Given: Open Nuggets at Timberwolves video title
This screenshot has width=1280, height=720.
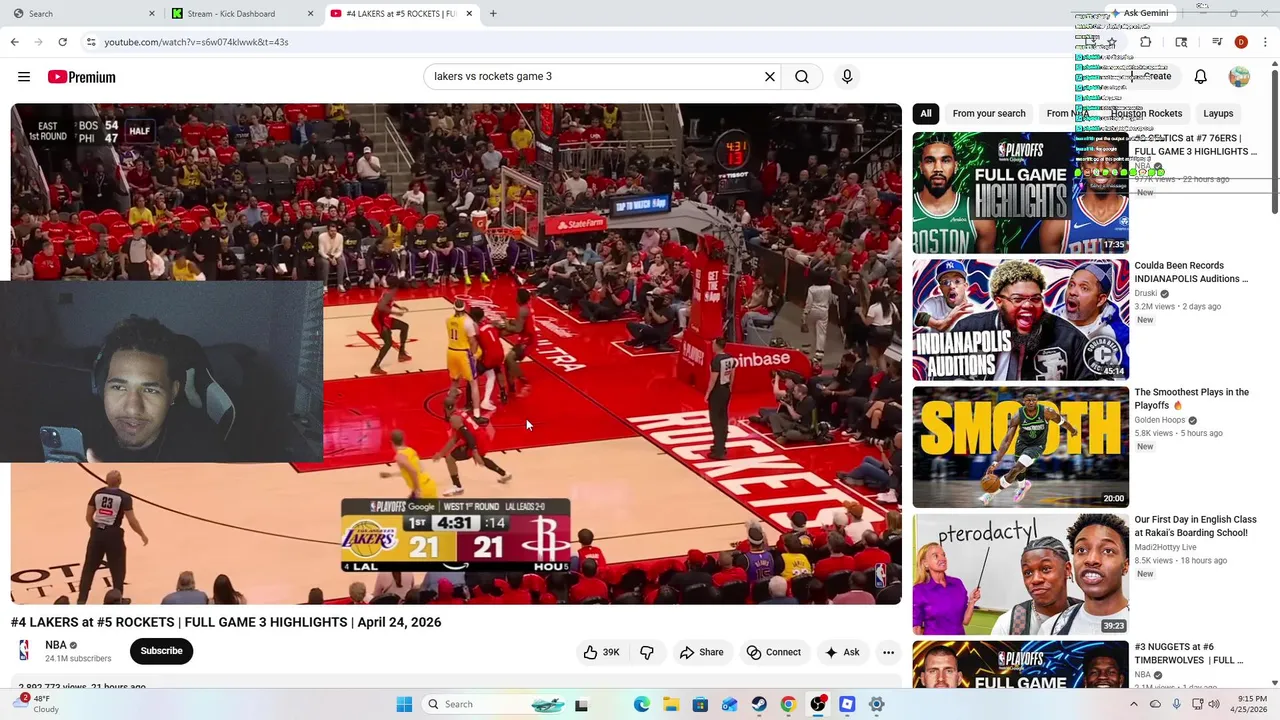Looking at the screenshot, I should coord(1189,653).
